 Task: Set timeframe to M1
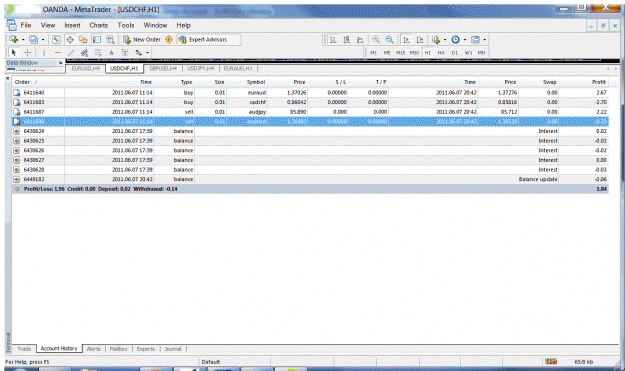tap(373, 53)
